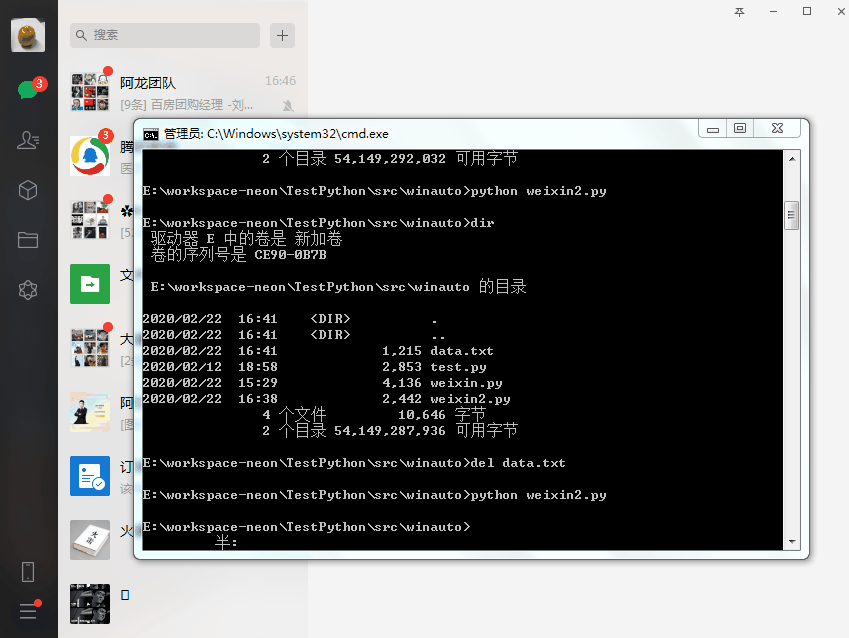Open the Moments shutter icon
849x638 pixels.
click(x=28, y=290)
